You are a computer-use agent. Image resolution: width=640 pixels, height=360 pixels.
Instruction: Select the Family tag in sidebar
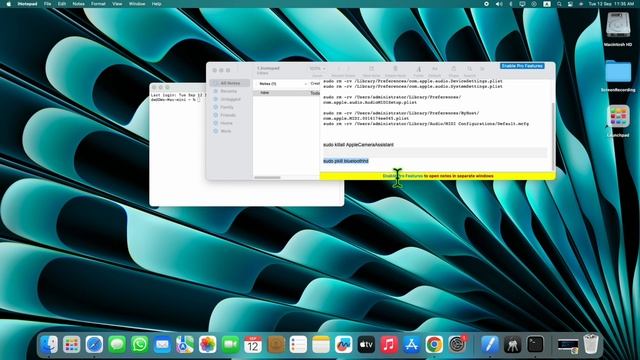click(x=227, y=107)
